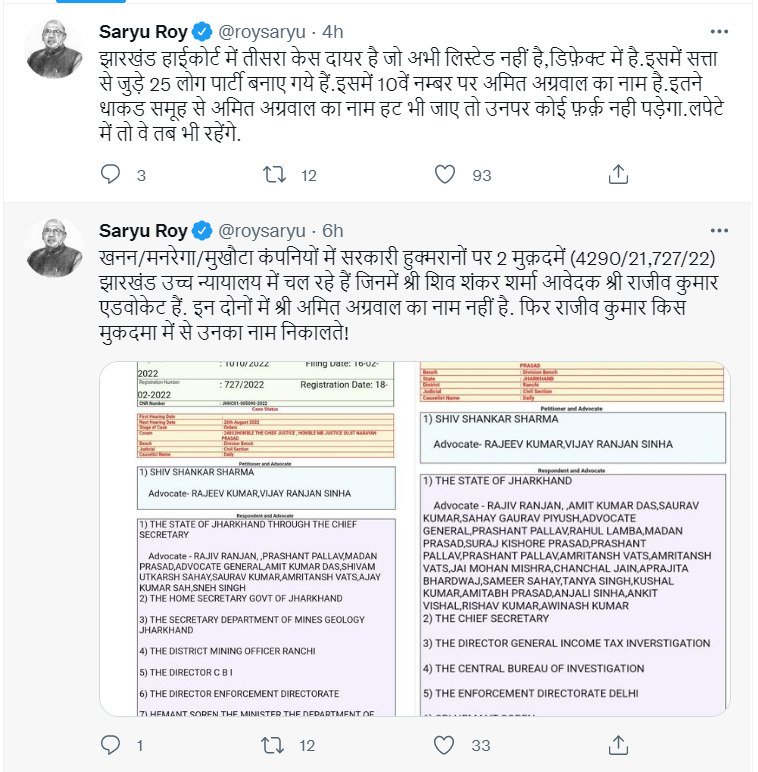Open more options on 6h tweet

pos(719,230)
